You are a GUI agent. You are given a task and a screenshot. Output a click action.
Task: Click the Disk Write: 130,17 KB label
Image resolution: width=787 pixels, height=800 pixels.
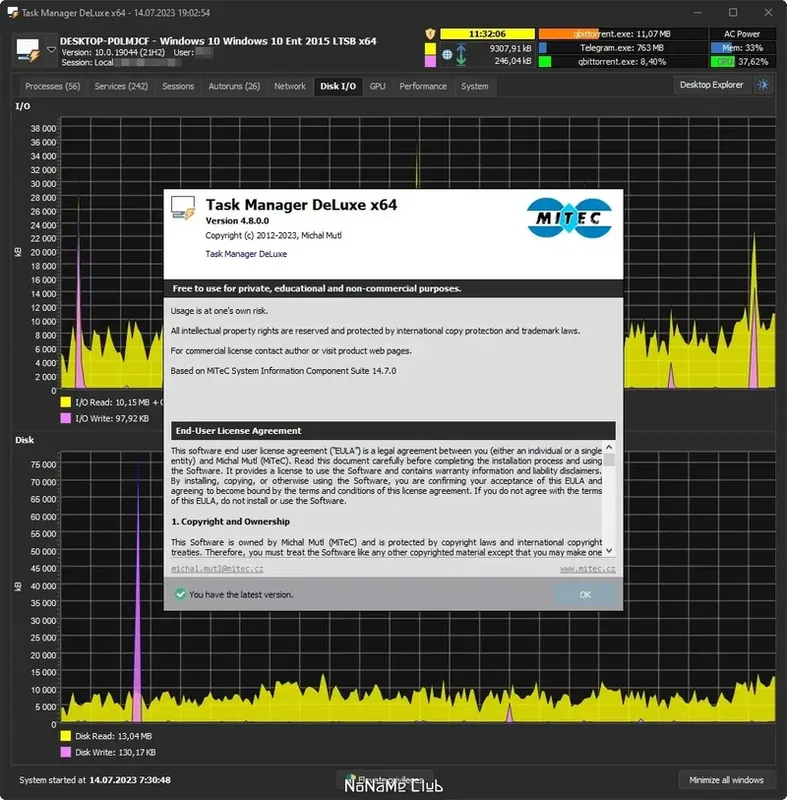coord(115,753)
